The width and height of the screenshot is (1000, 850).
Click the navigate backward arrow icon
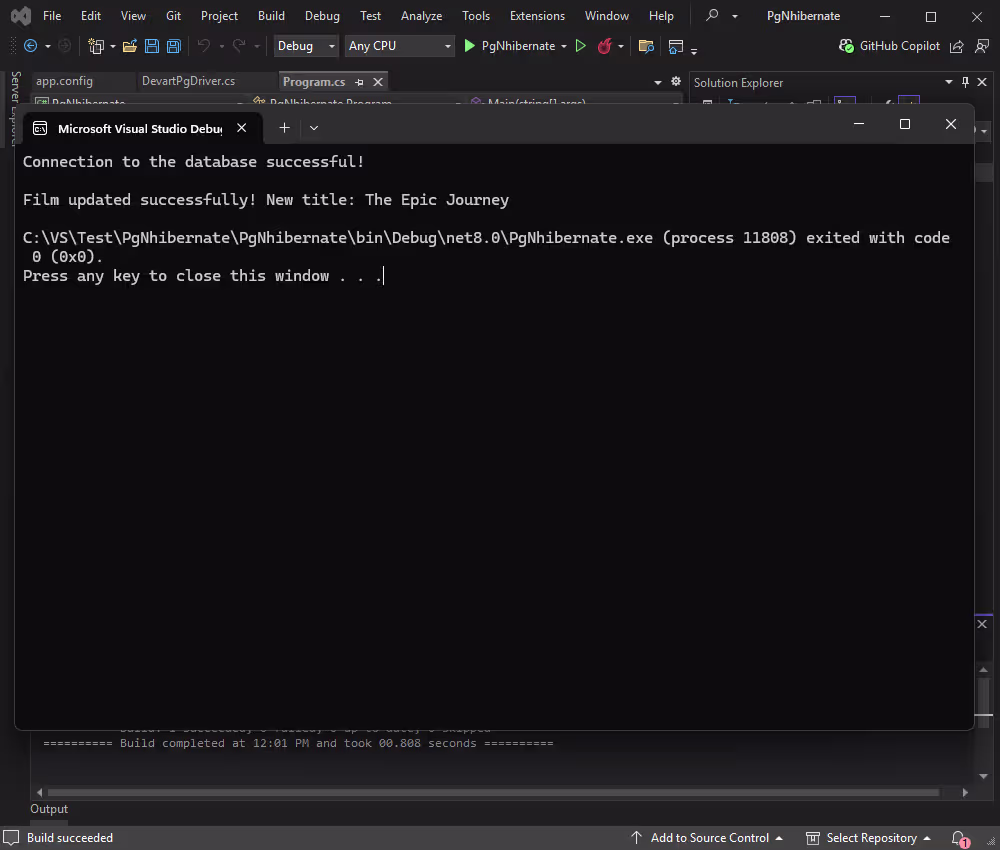[30, 46]
